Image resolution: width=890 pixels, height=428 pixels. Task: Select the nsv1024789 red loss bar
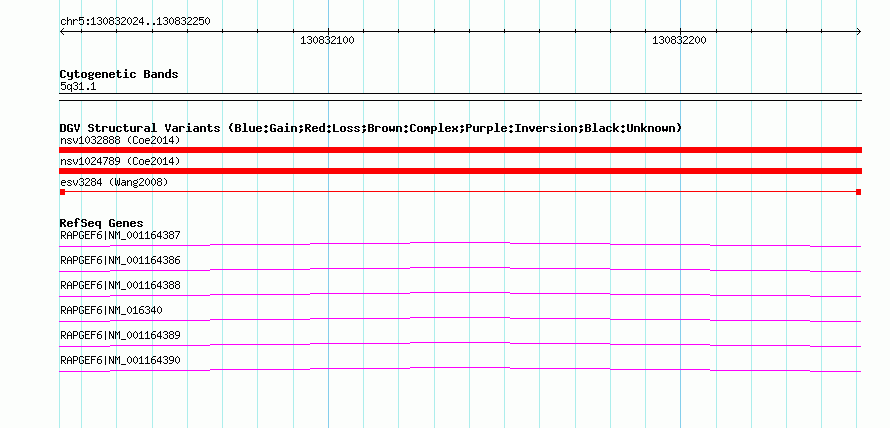coord(460,171)
